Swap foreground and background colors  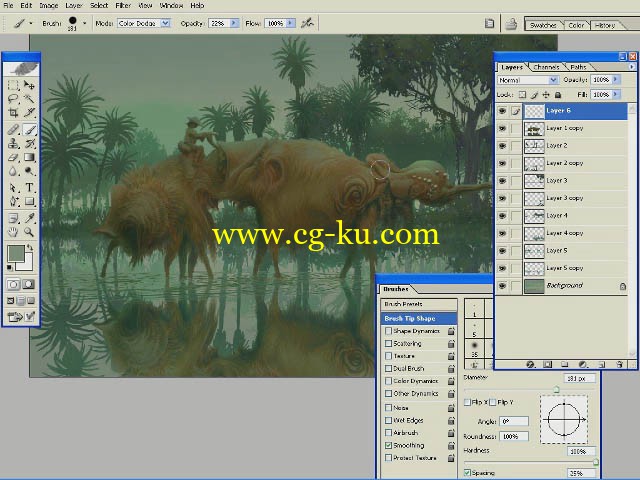30,248
